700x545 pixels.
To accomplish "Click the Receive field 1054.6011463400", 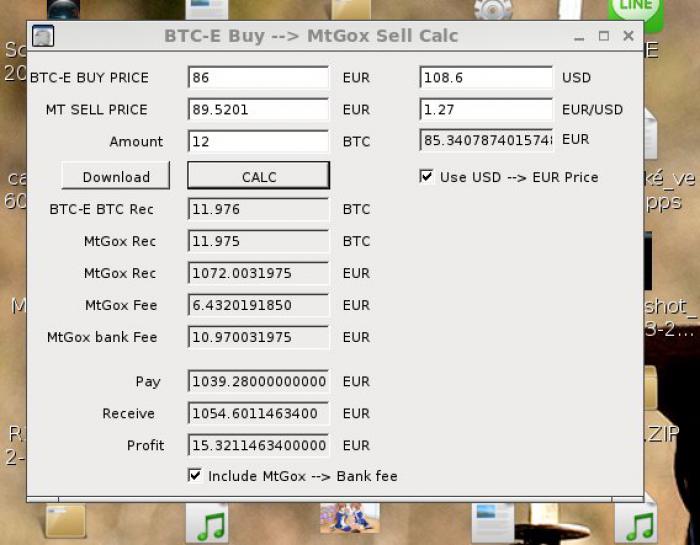I will [258, 413].
